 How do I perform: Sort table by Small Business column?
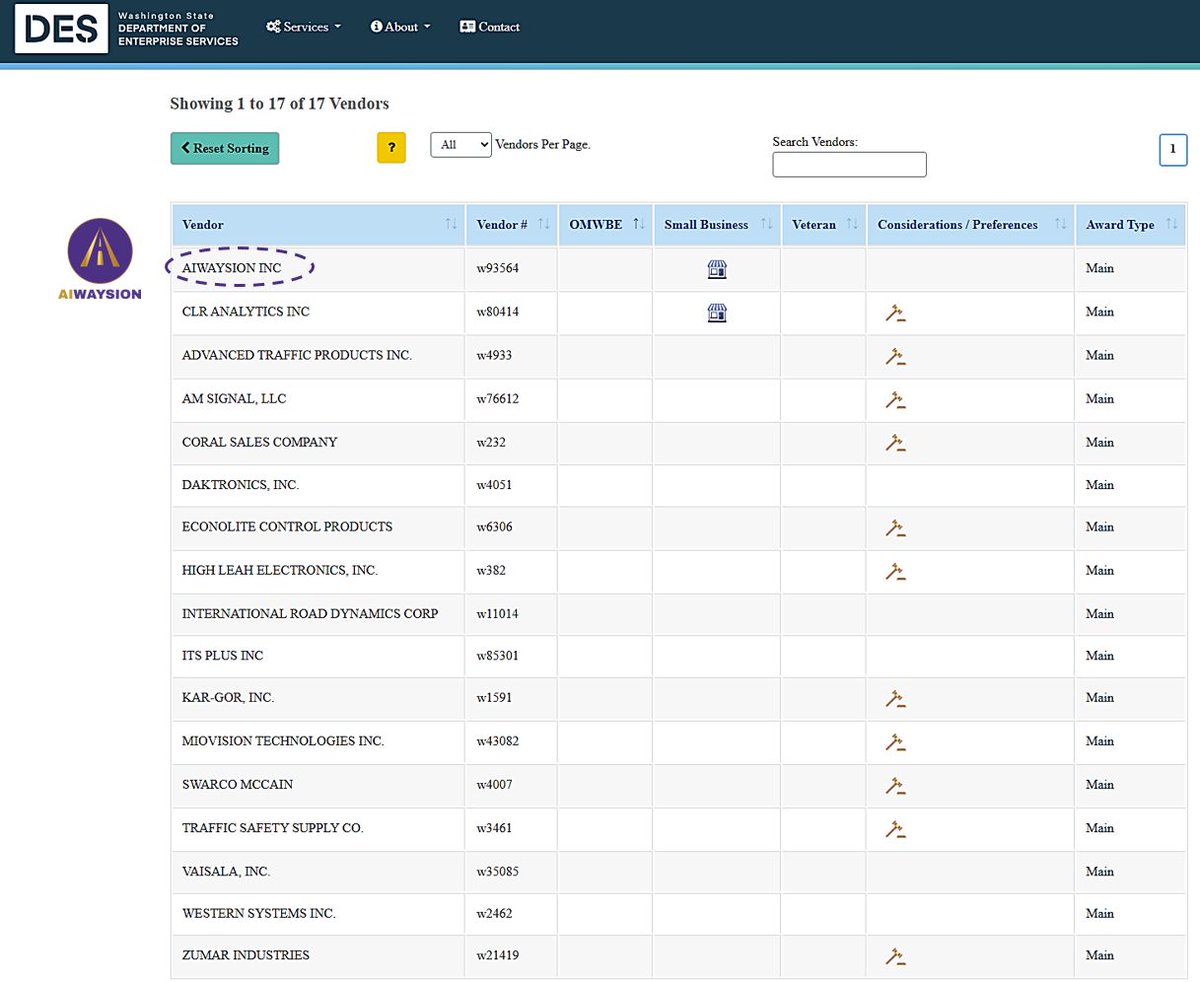[x=716, y=225]
